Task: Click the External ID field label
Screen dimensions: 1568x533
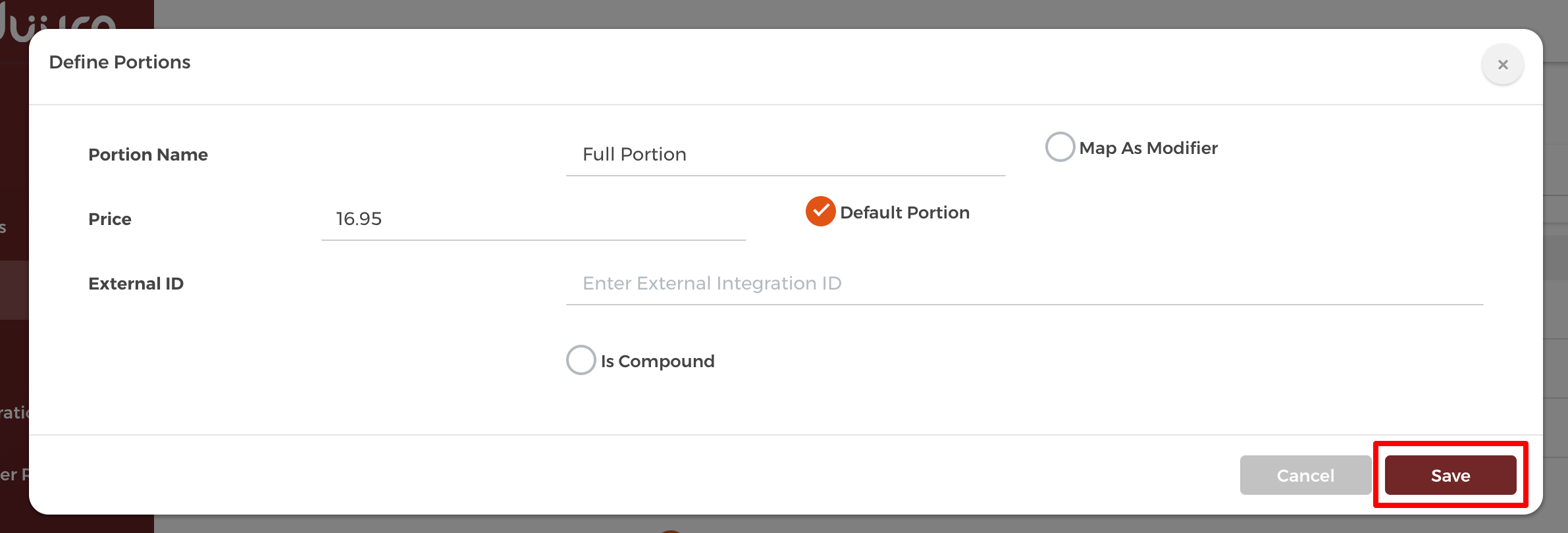Action: [136, 284]
